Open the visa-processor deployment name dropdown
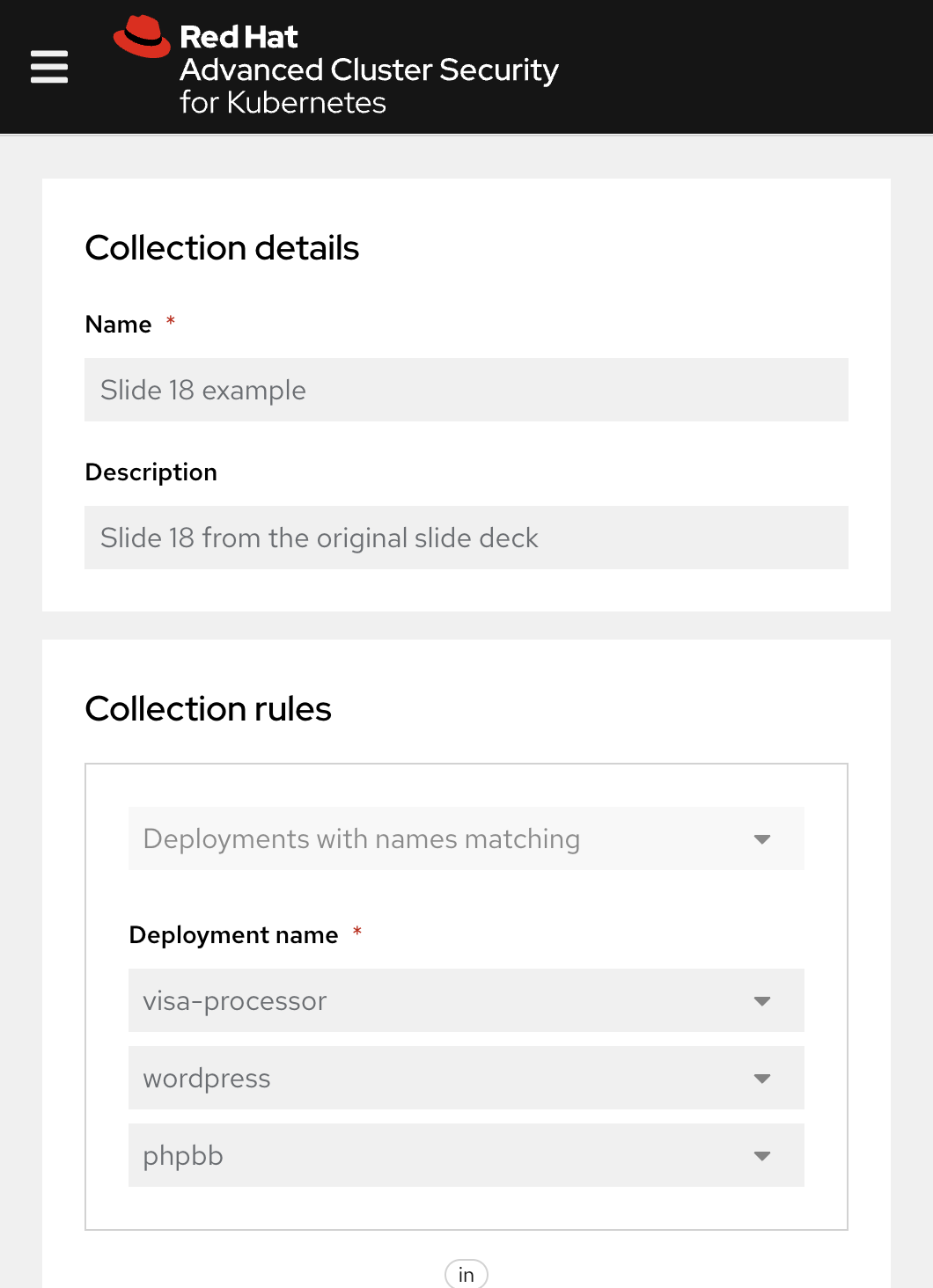Screen dimensions: 933x1288 pos(440,1001)
